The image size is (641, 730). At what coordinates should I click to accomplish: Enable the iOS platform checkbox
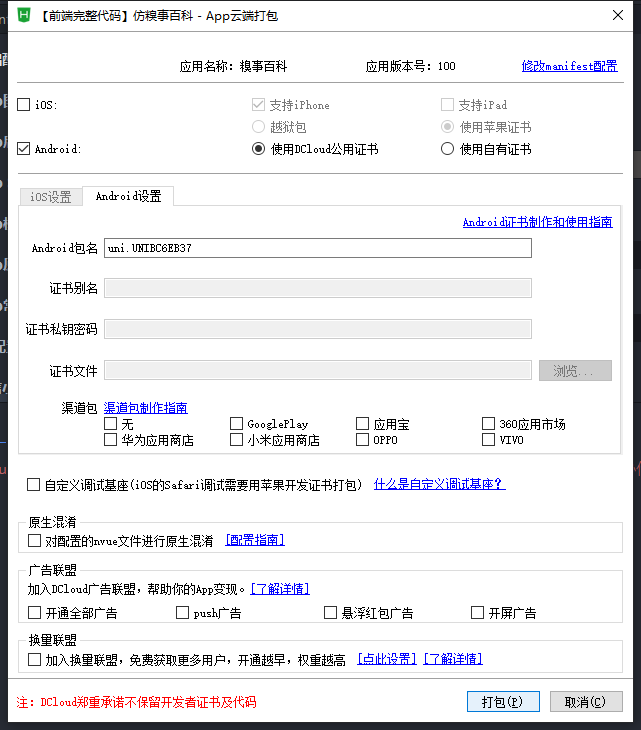[x=24, y=105]
